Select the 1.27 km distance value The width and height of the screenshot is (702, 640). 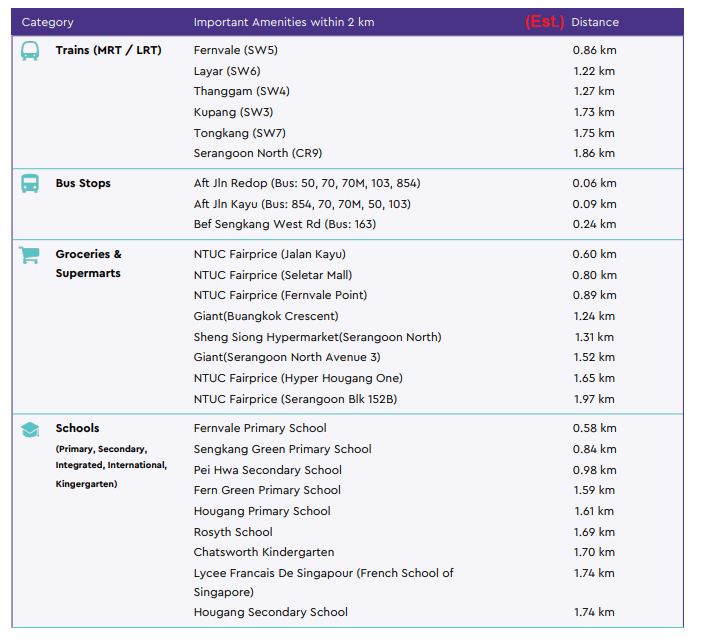(595, 91)
